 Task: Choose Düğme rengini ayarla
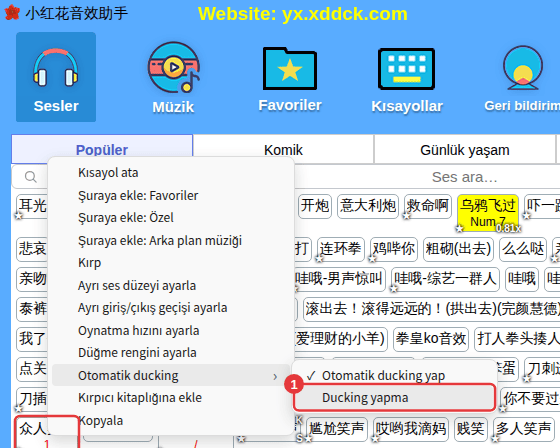pos(171,353)
